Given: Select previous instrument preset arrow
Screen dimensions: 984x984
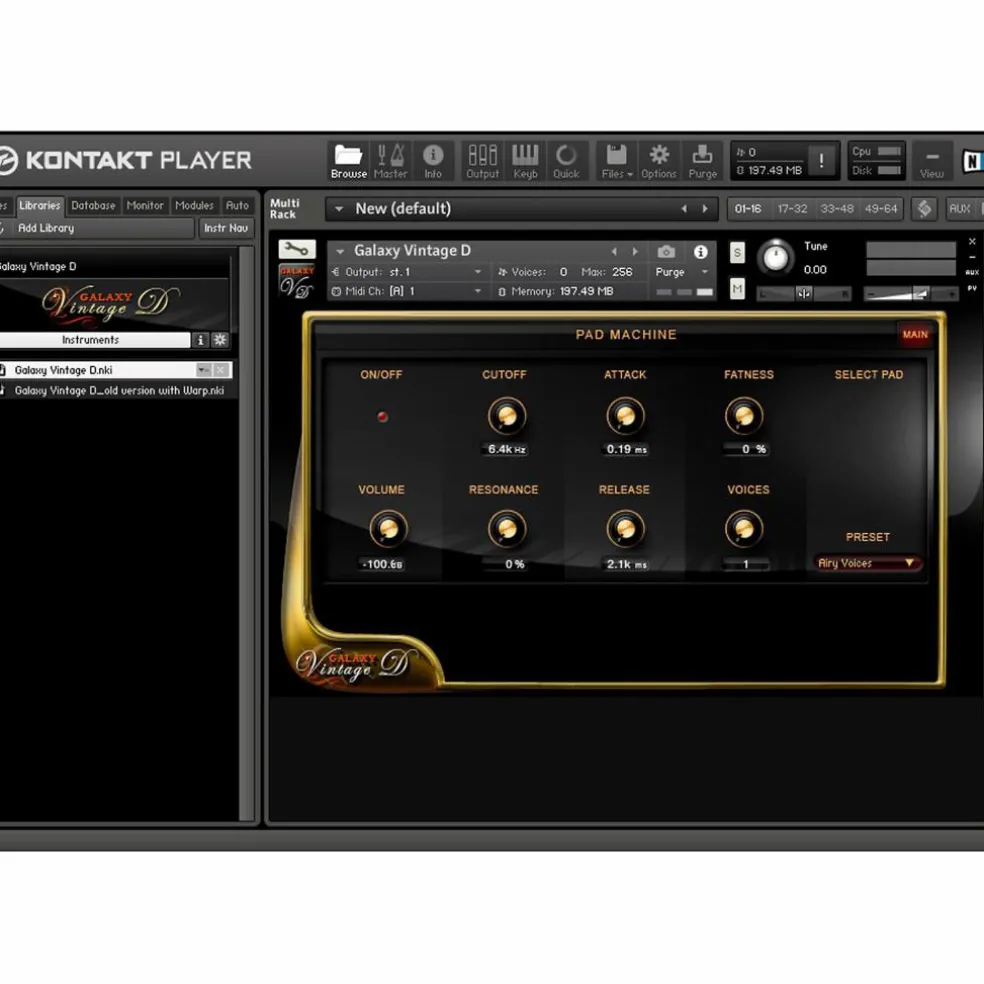Looking at the screenshot, I should pyautogui.click(x=614, y=252).
